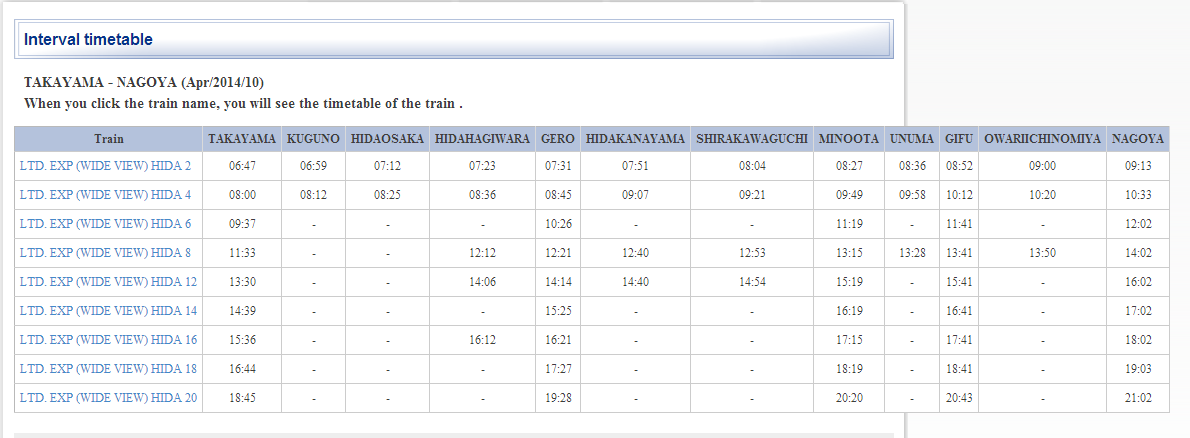Select the 12:40 Hidakanayama time cell

point(635,253)
